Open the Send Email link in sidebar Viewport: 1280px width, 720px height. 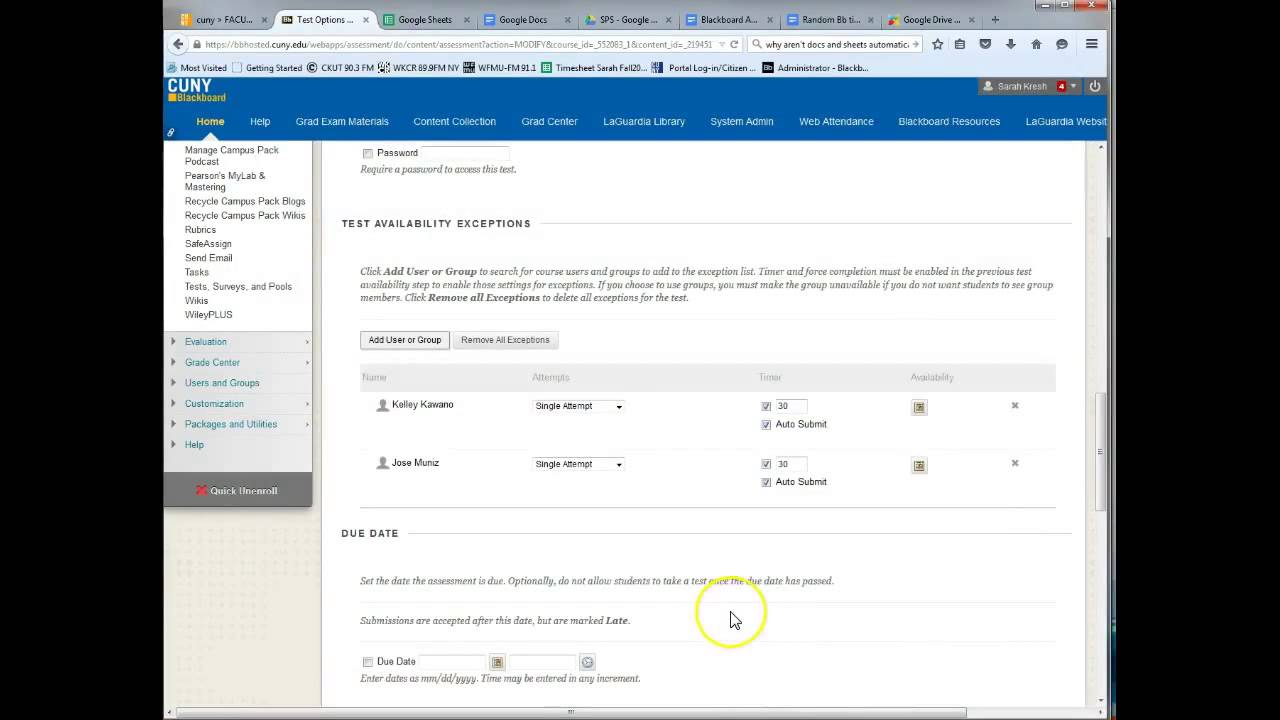tap(209, 258)
